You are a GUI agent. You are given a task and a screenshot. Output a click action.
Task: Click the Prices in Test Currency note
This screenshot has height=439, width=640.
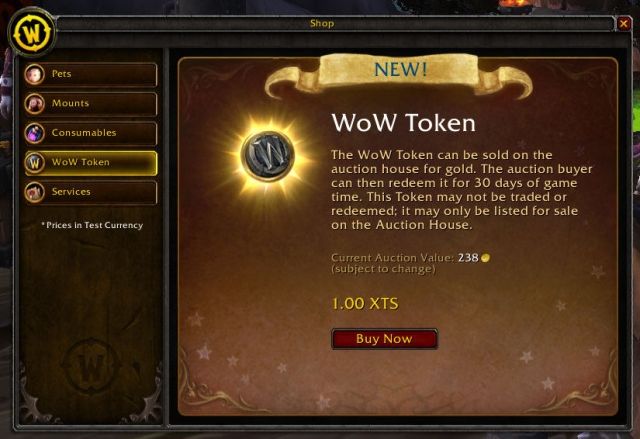tap(92, 225)
